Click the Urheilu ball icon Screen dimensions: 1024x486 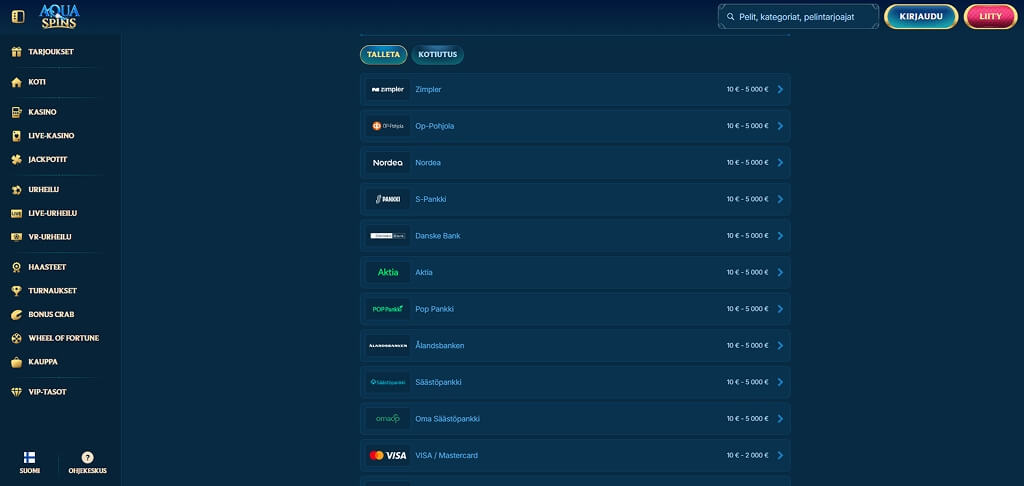(x=17, y=189)
